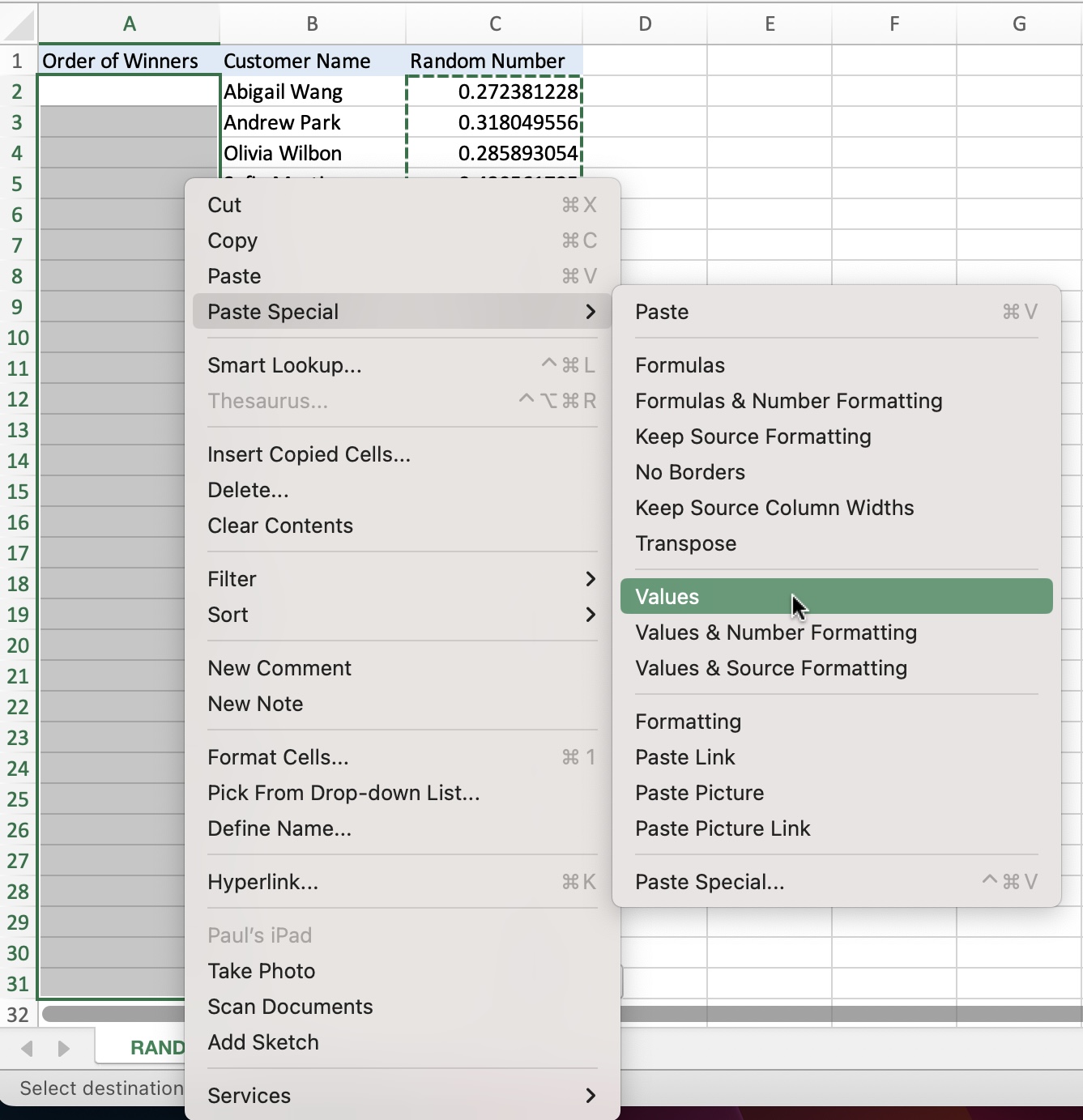Click cell 'Order of Winners'
Viewport: 1083px width, 1120px height.
(x=129, y=61)
